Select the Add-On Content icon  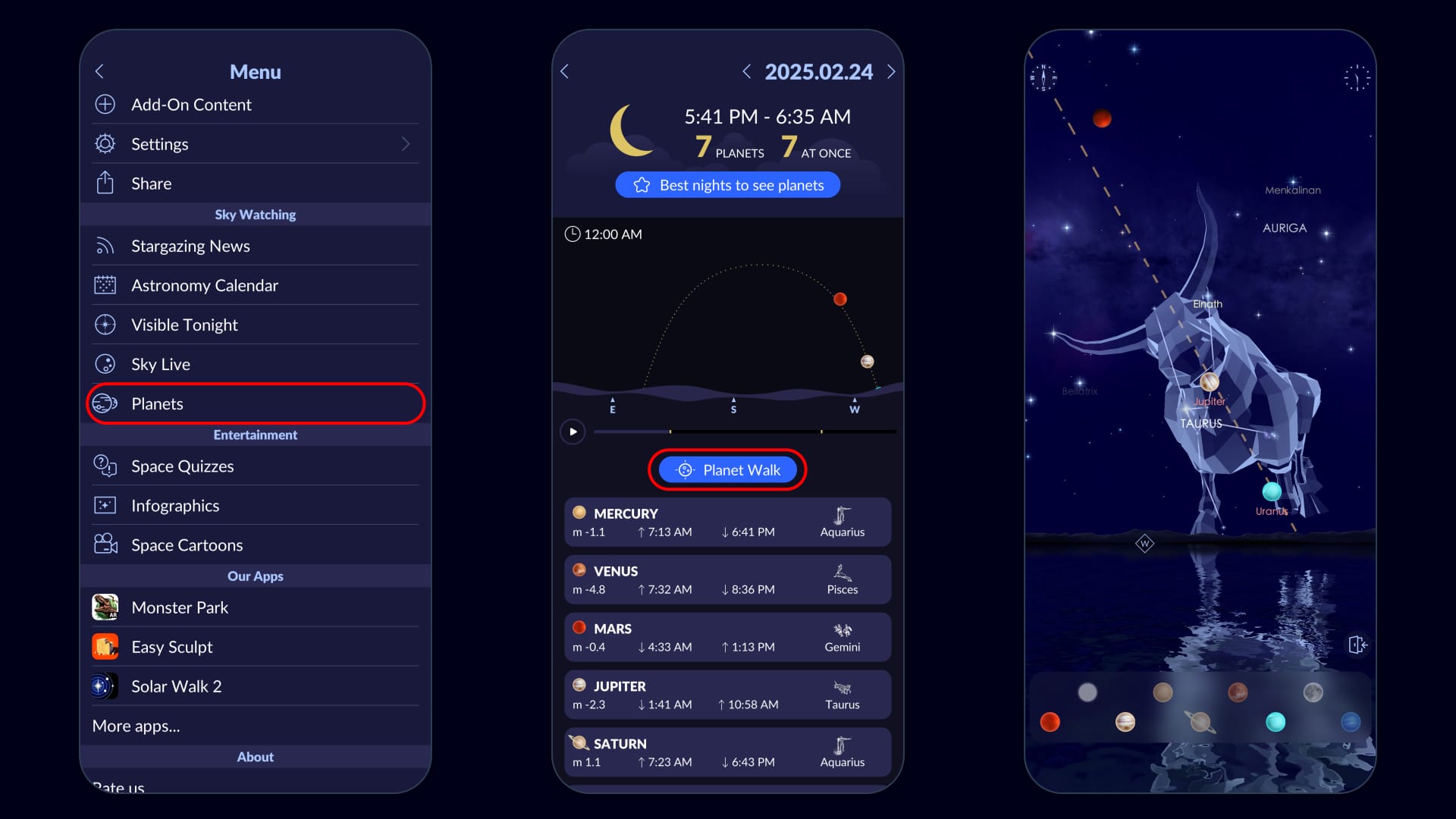tap(106, 104)
